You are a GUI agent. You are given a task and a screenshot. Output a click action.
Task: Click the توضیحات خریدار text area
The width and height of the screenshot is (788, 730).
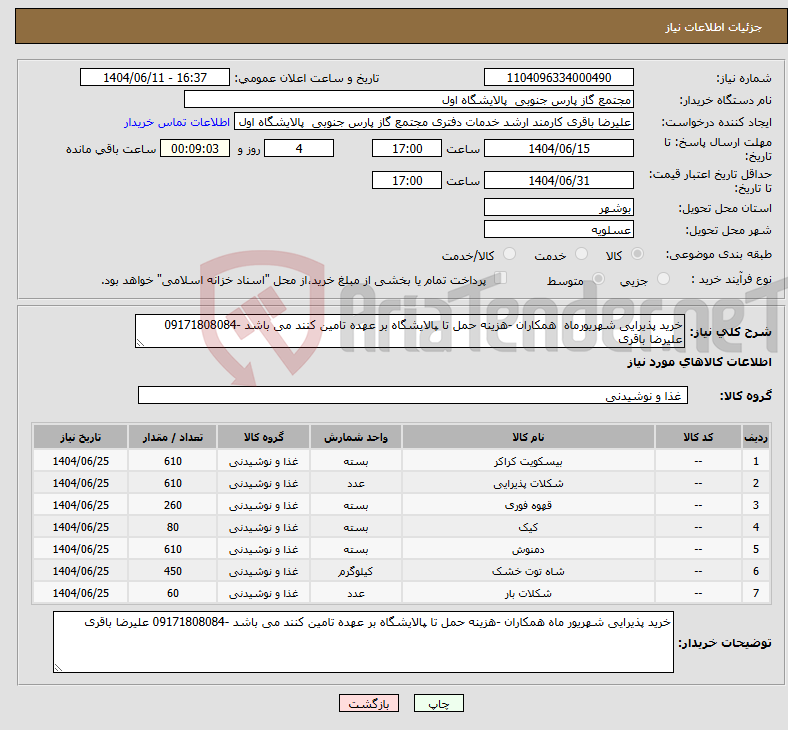click(x=364, y=642)
